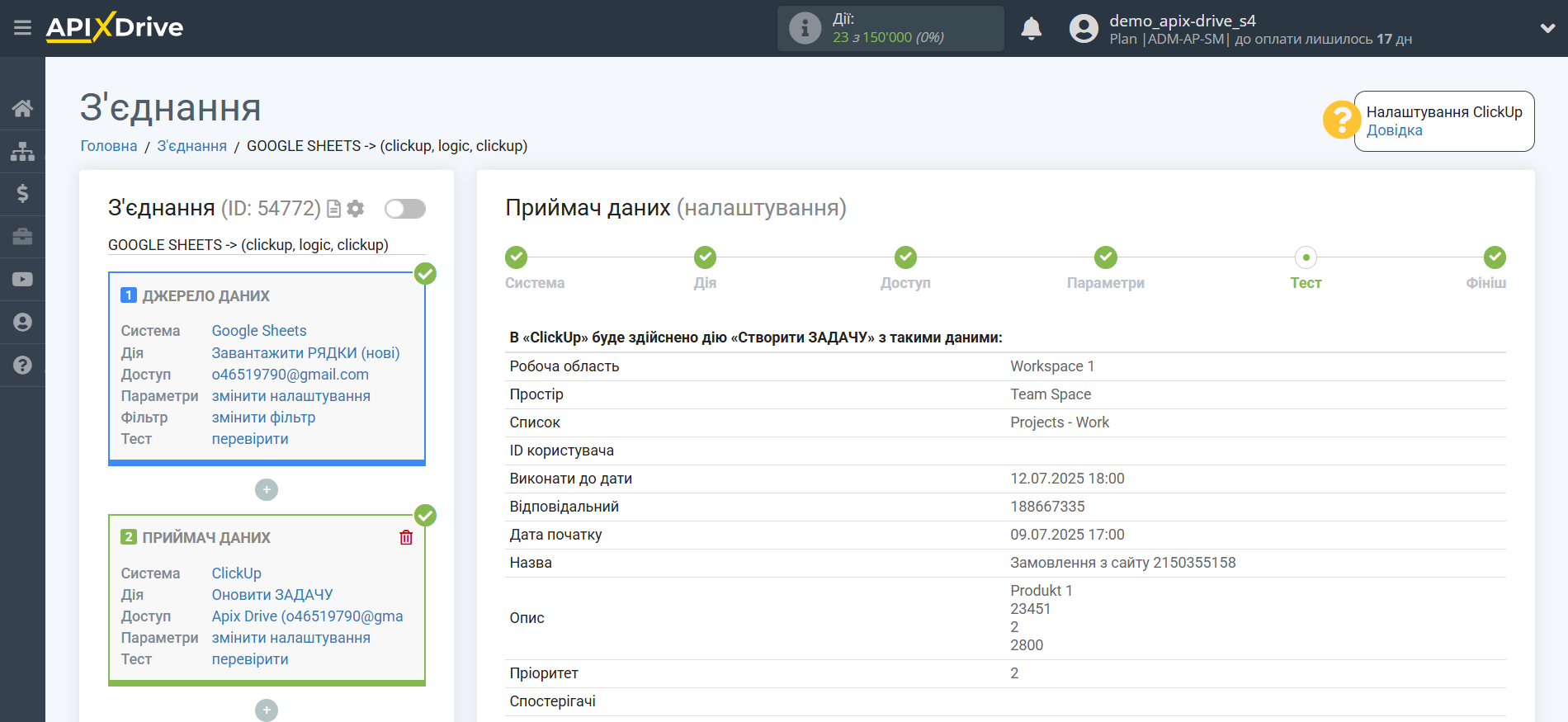Click the actions counter 23 з 150'000
This screenshot has width=1568, height=722.
872,37
